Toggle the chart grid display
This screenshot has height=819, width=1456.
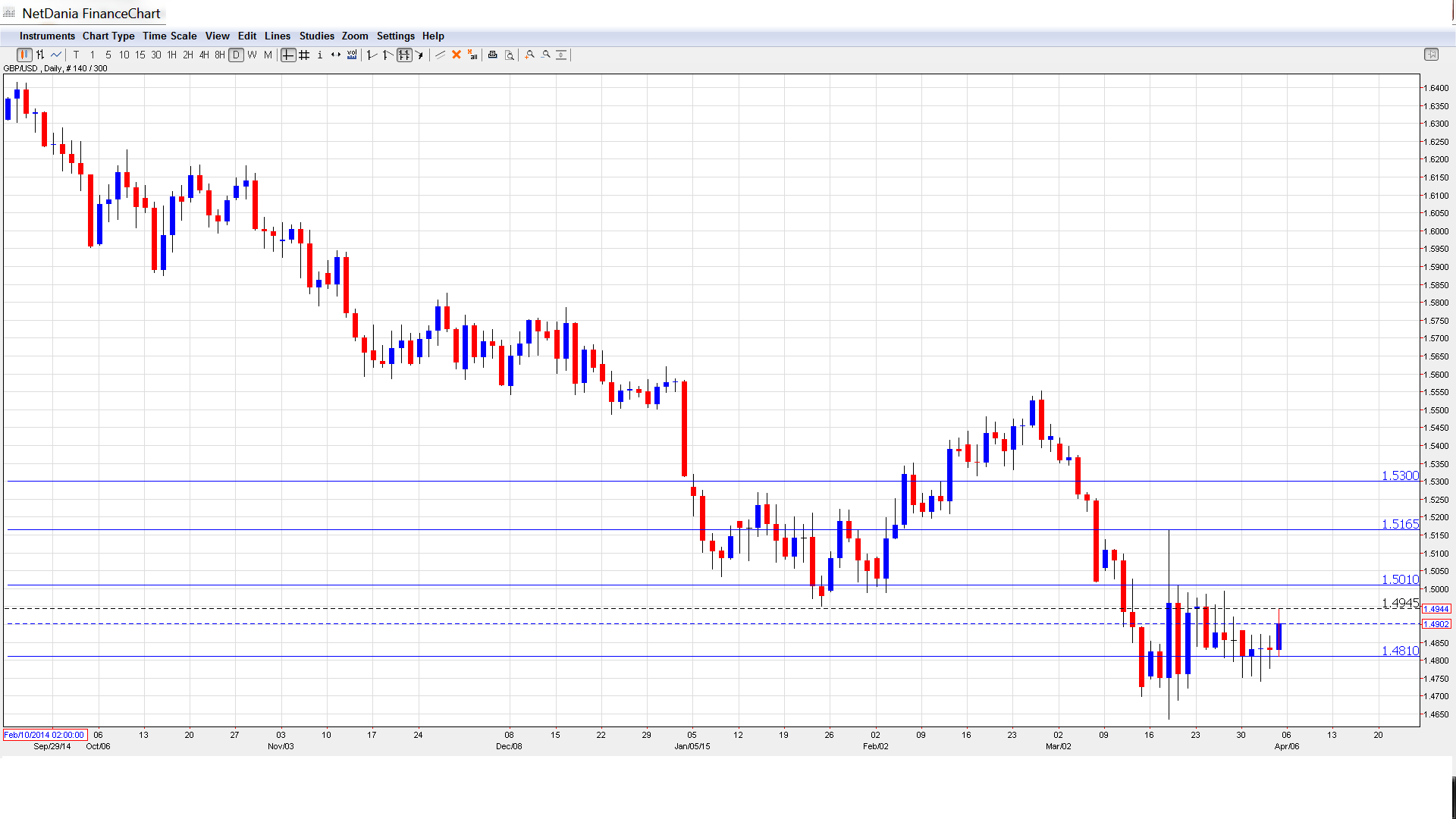(x=304, y=55)
